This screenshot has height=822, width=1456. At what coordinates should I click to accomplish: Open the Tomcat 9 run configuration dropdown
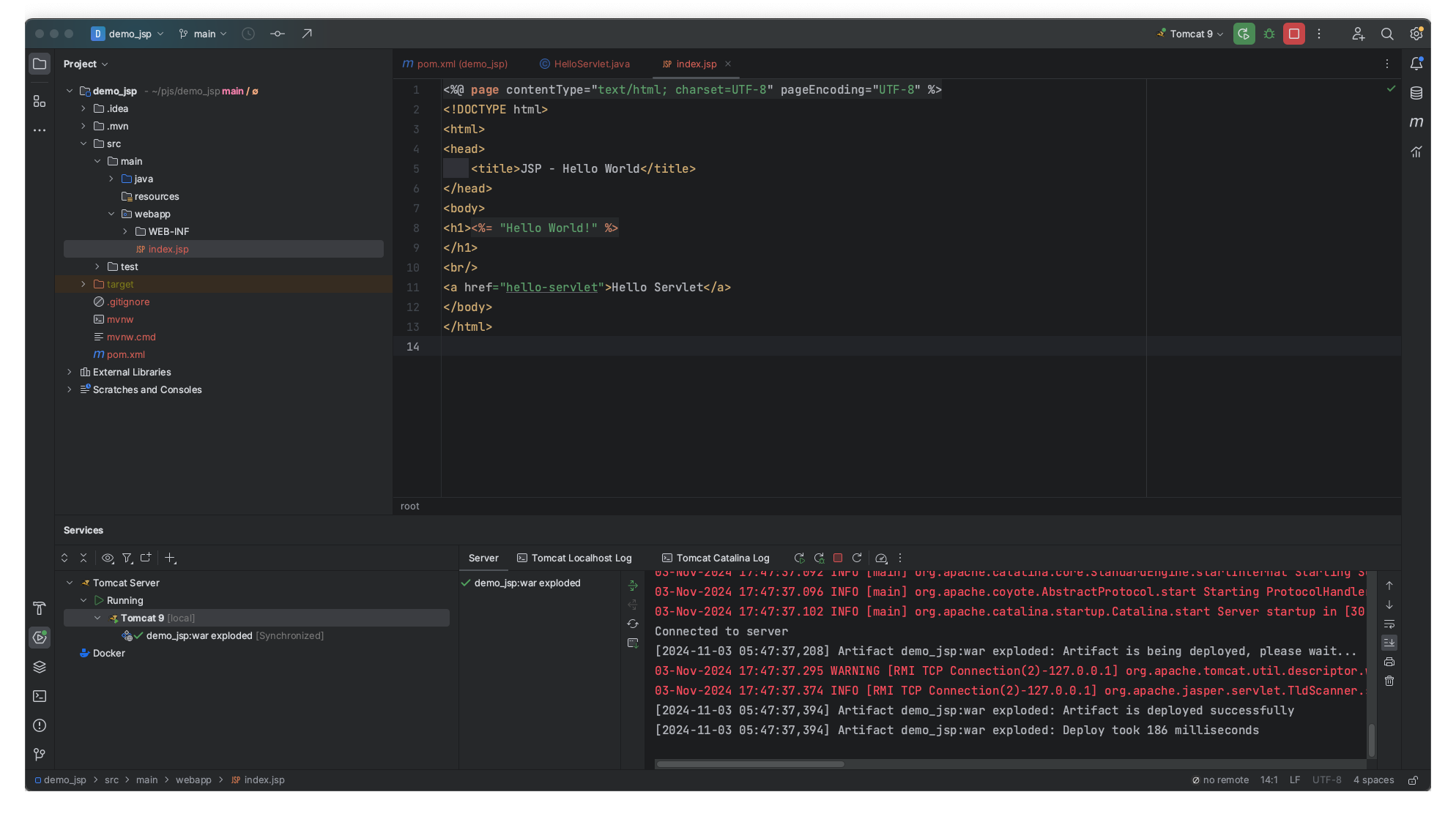click(x=1190, y=34)
